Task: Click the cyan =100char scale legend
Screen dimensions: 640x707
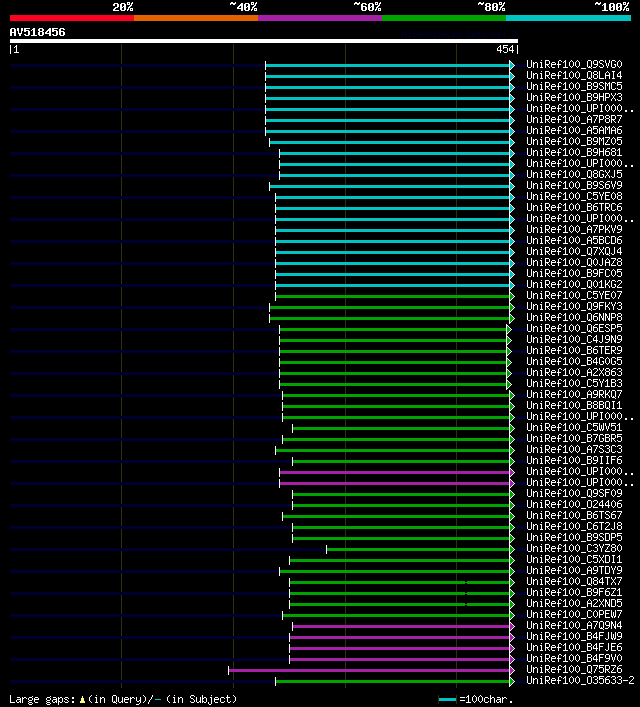Action: tap(476, 699)
